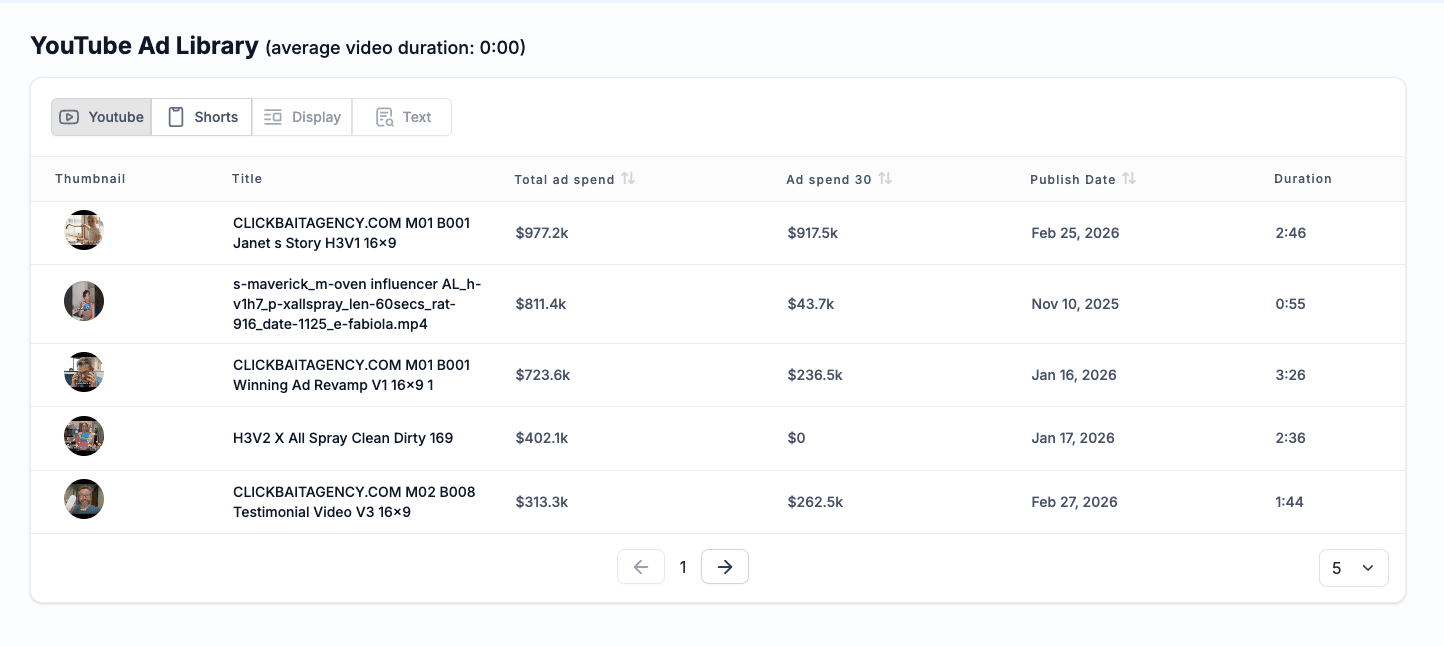Go to next page arrow
1444x646 pixels.
click(725, 567)
